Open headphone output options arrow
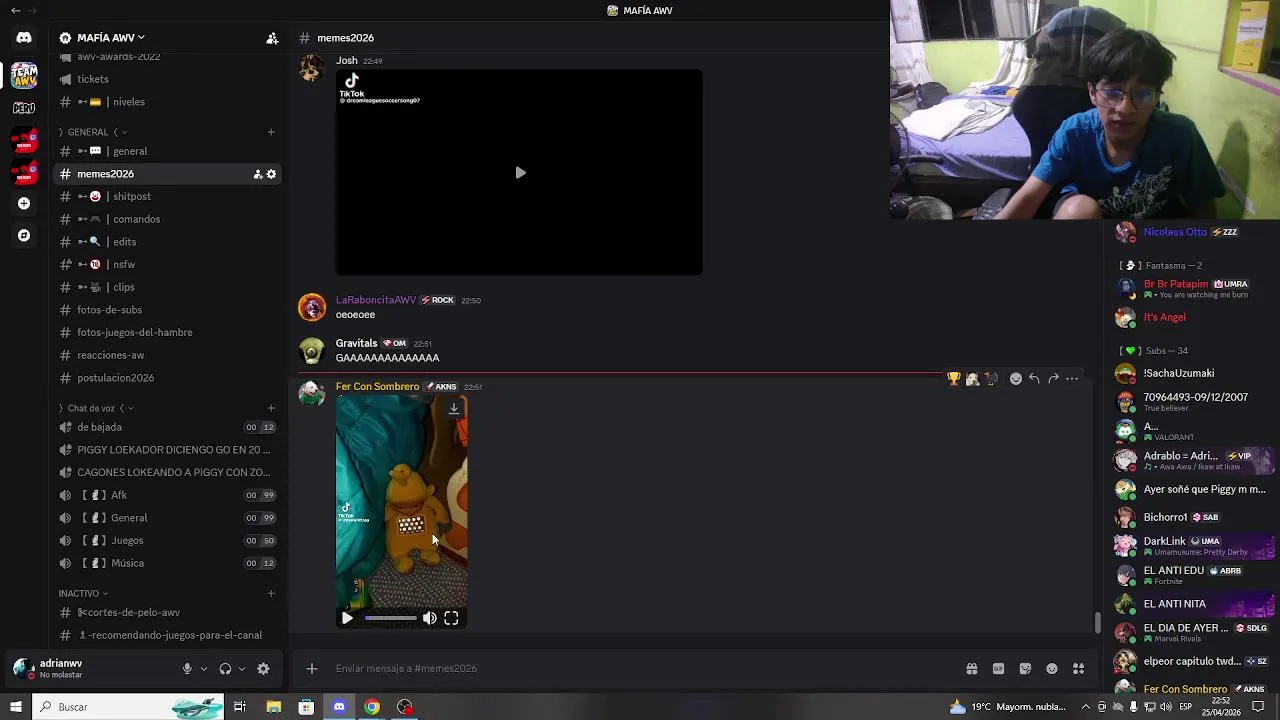Image resolution: width=1280 pixels, height=720 pixels. click(x=241, y=669)
